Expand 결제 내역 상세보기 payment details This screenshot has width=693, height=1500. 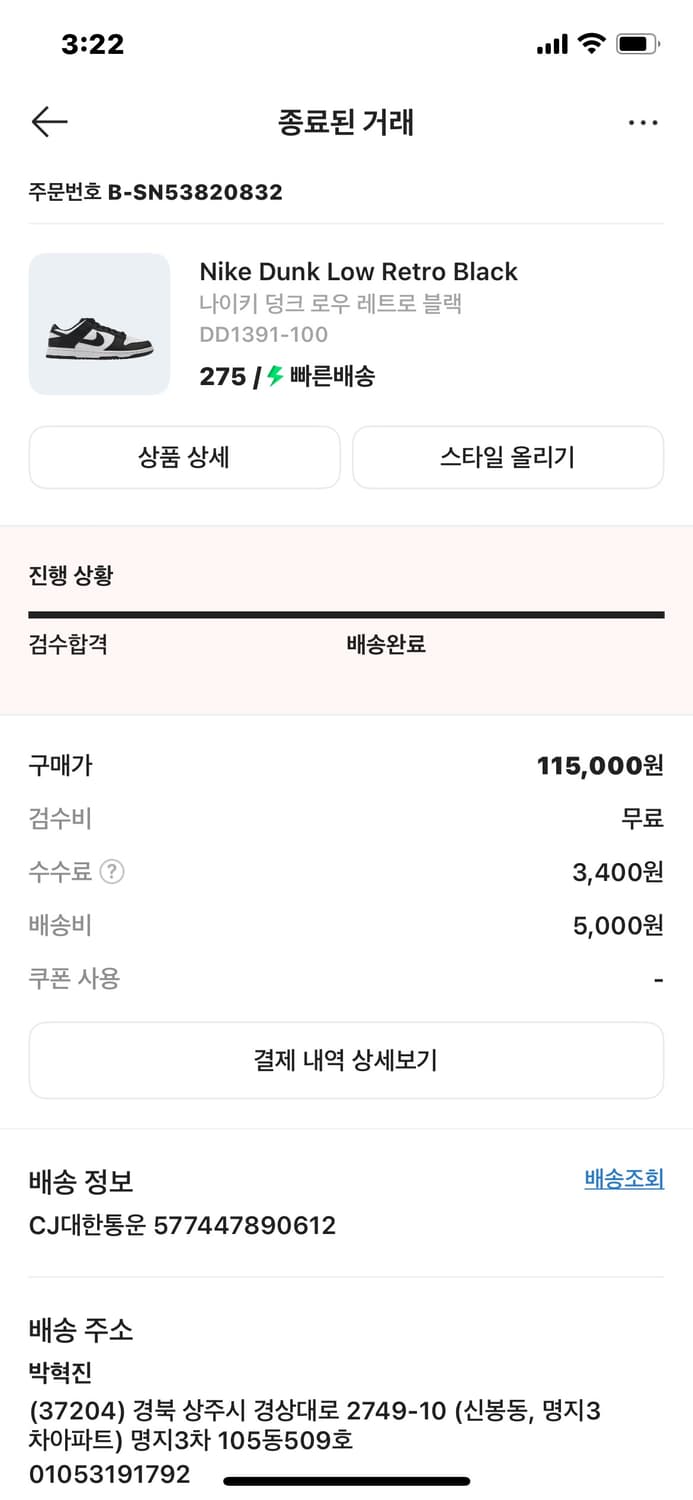(346, 1060)
